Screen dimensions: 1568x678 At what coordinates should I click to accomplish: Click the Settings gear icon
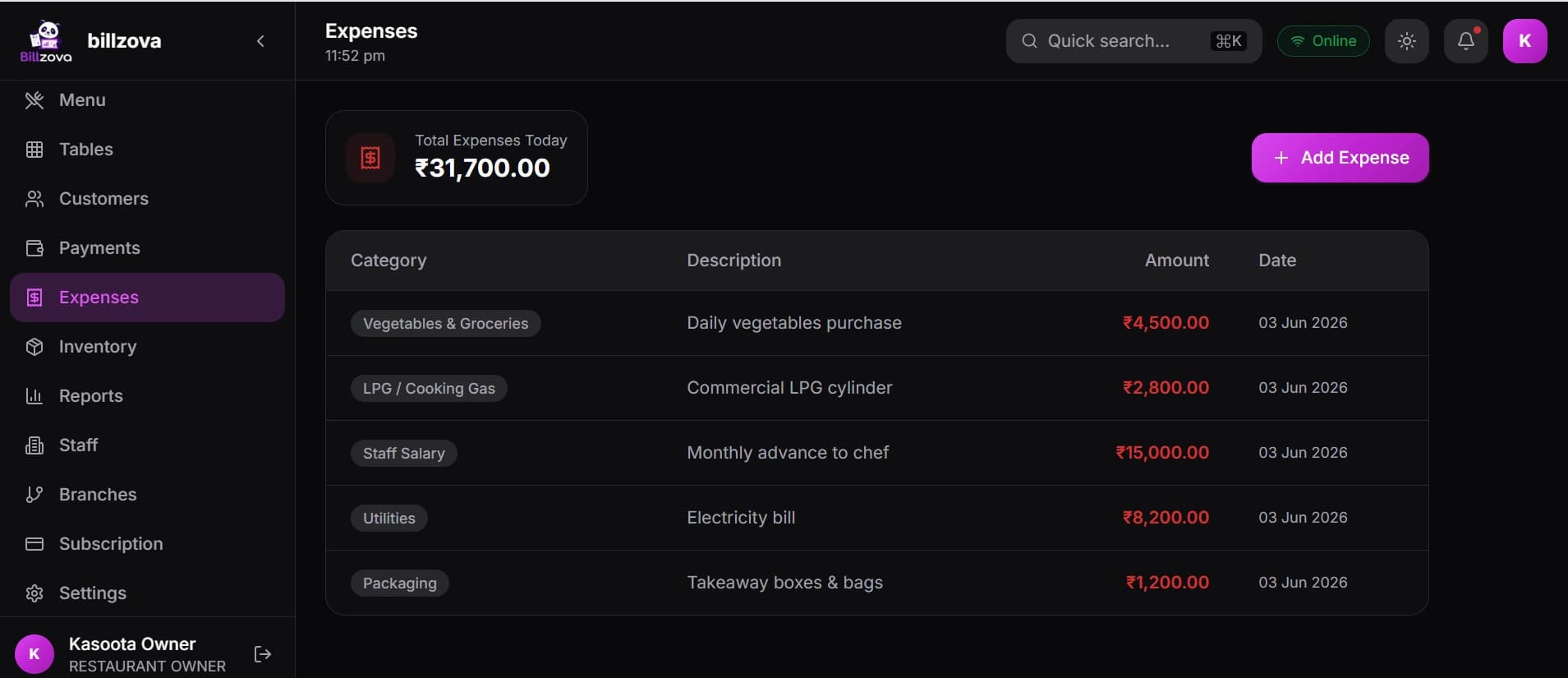click(34, 593)
